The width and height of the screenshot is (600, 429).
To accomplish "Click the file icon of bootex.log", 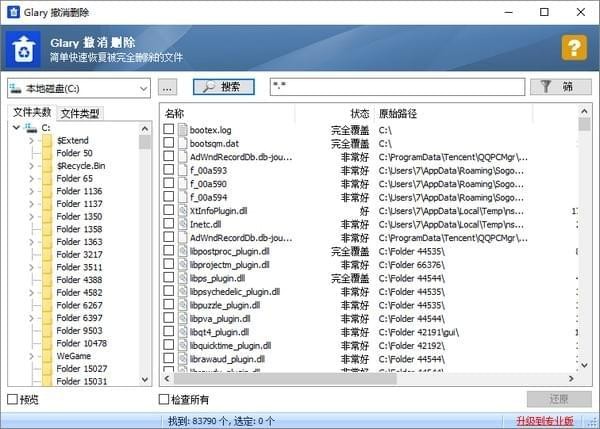I will pyautogui.click(x=183, y=130).
